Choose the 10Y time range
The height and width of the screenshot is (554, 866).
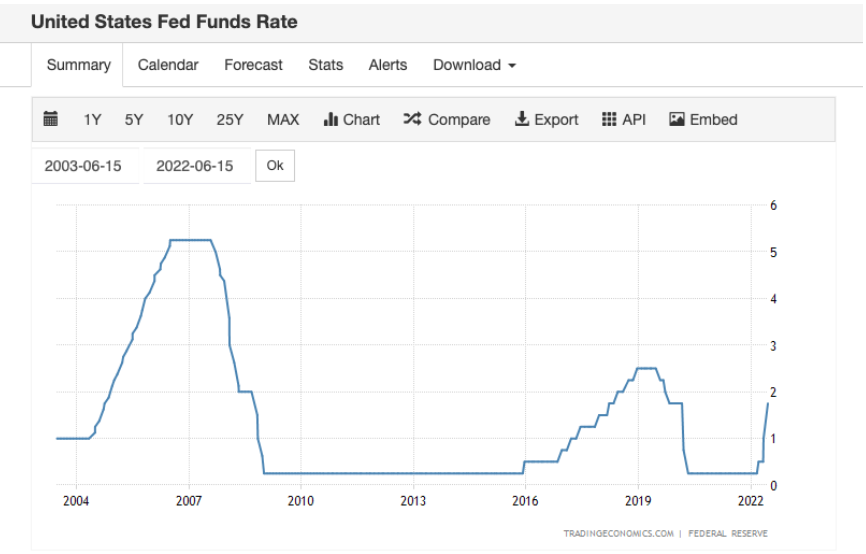180,119
